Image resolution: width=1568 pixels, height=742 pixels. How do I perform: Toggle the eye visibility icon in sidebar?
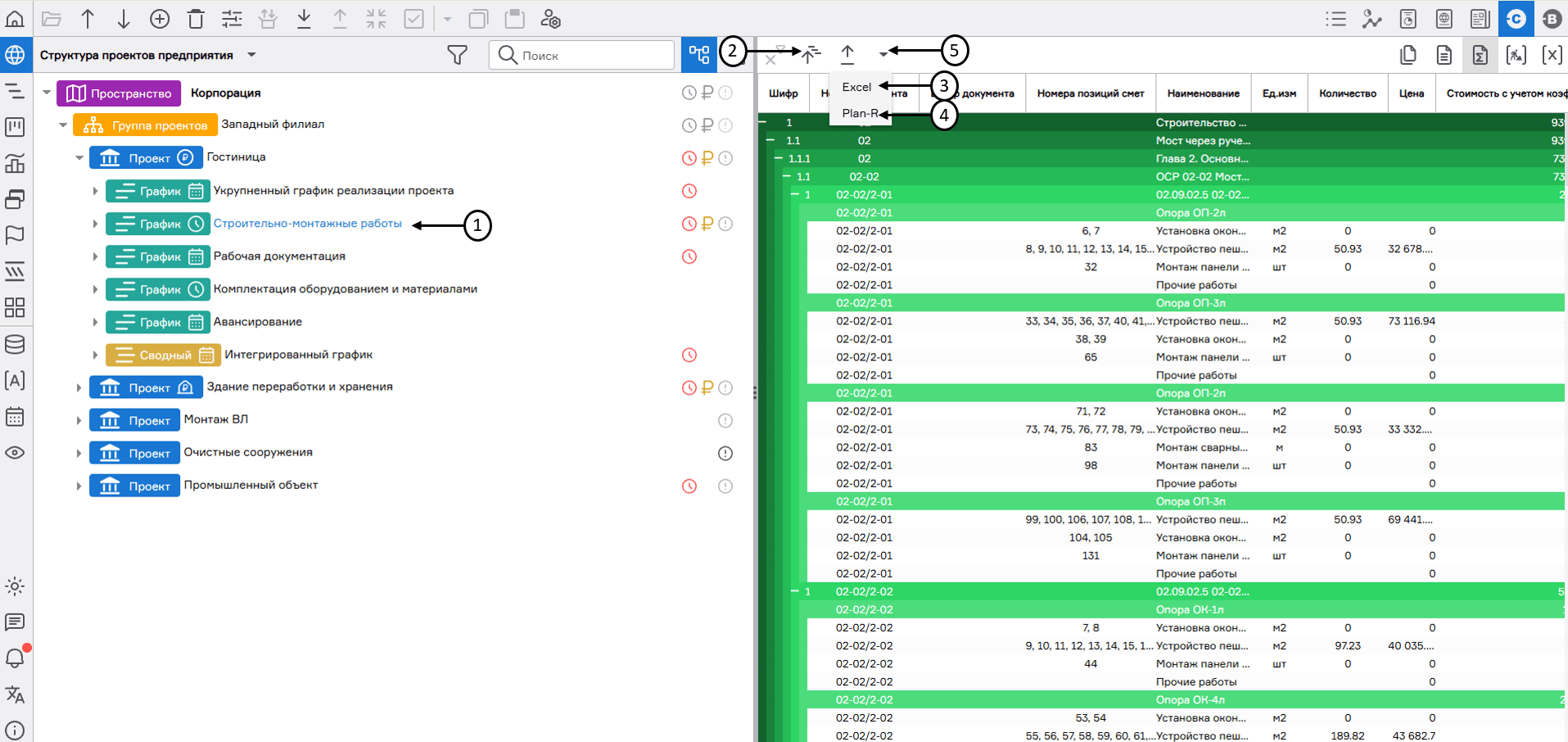click(x=15, y=453)
